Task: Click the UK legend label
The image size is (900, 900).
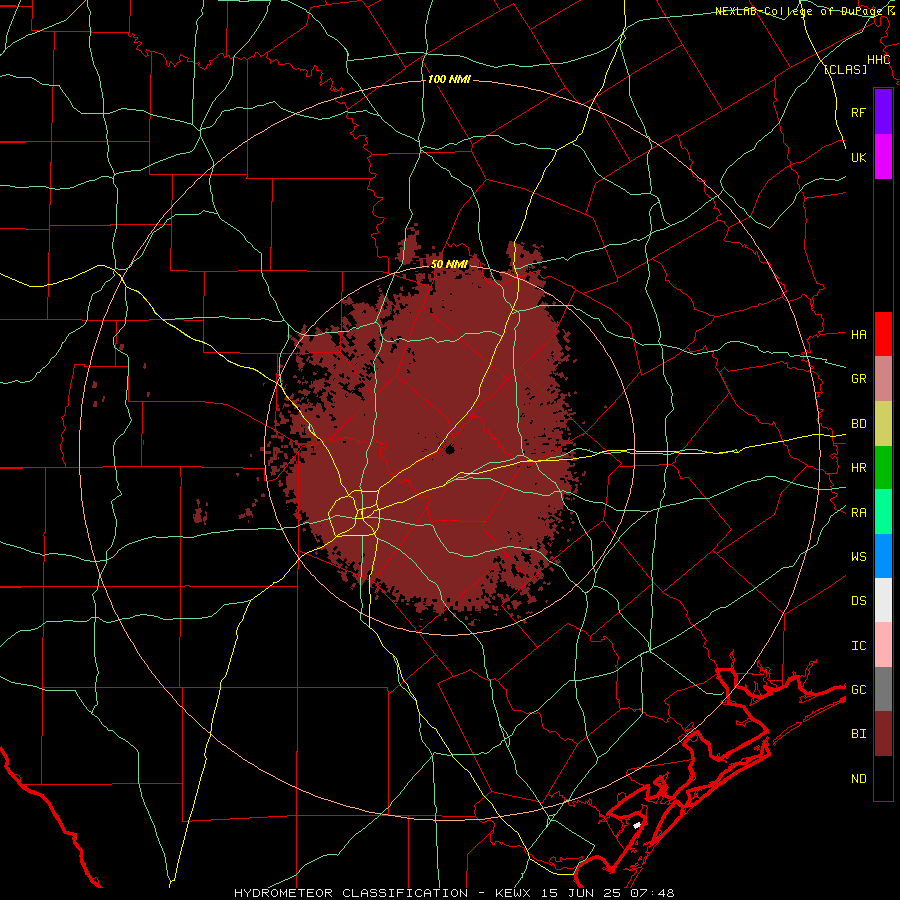Action: [x=858, y=157]
